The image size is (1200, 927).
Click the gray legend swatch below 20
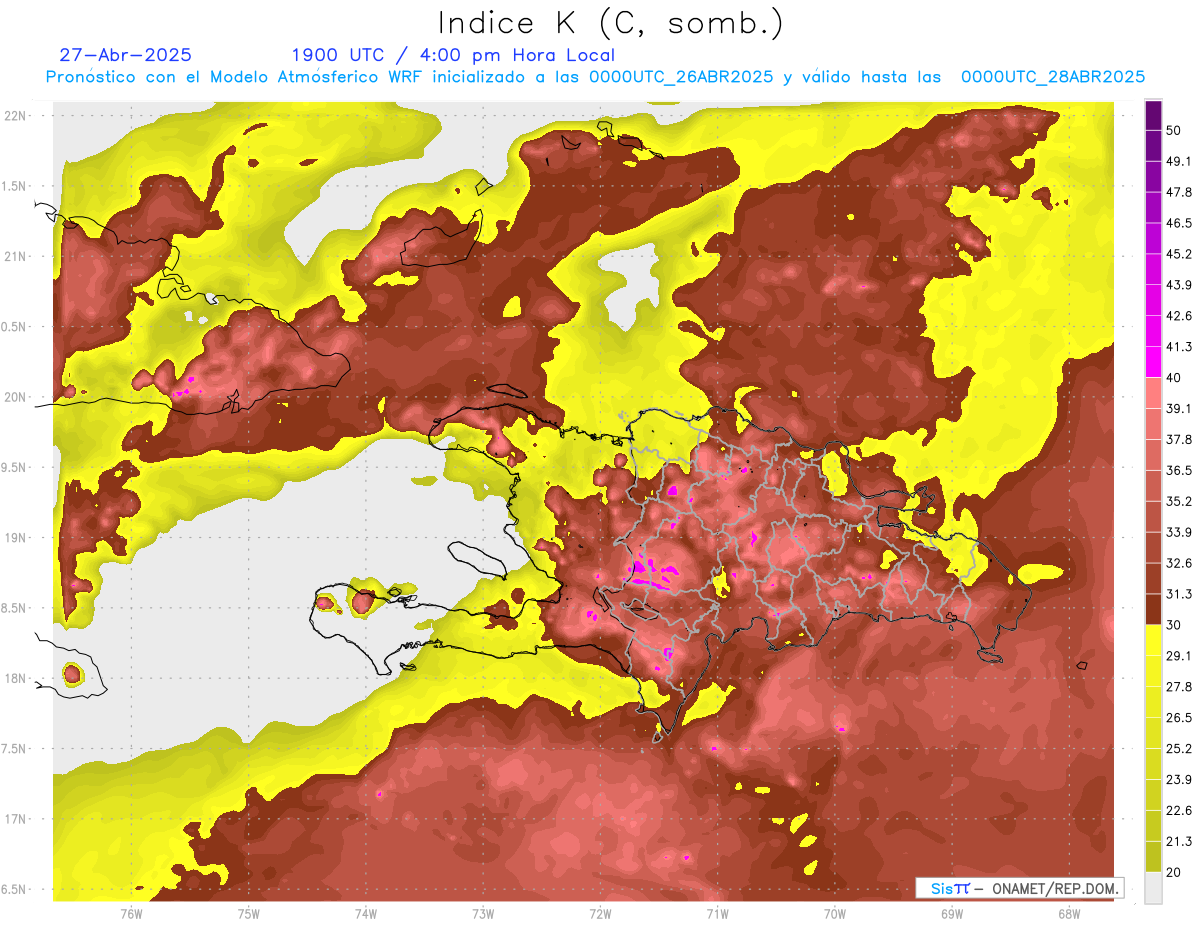tap(1153, 888)
